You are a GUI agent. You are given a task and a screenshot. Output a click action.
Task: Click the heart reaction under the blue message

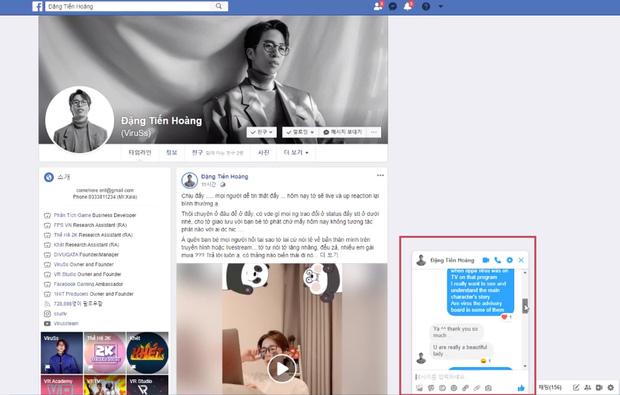click(x=504, y=317)
